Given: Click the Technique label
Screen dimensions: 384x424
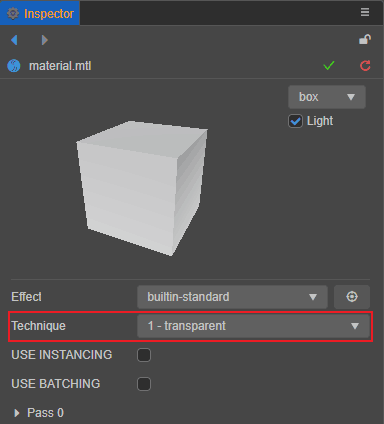Looking at the screenshot, I should [38, 326].
